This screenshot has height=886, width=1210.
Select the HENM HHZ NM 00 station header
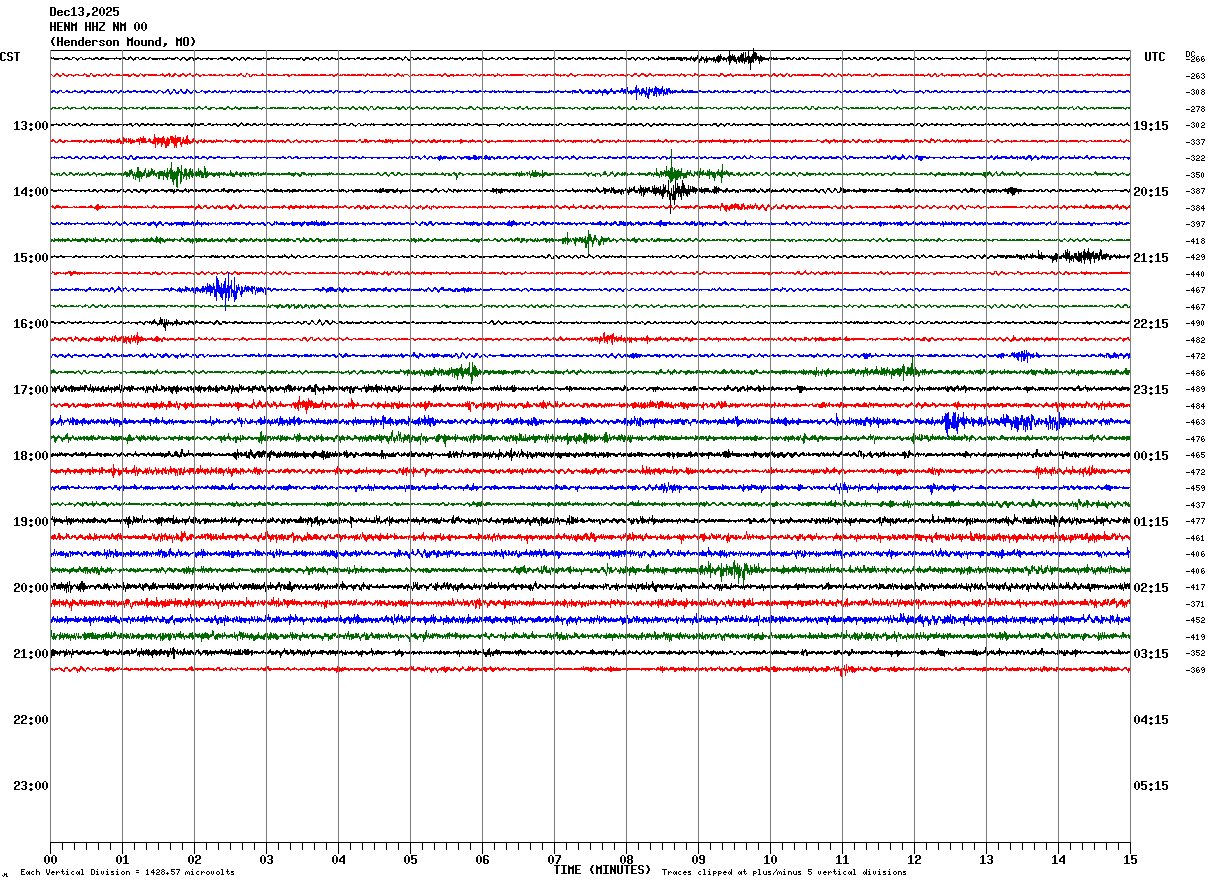click(x=98, y=27)
